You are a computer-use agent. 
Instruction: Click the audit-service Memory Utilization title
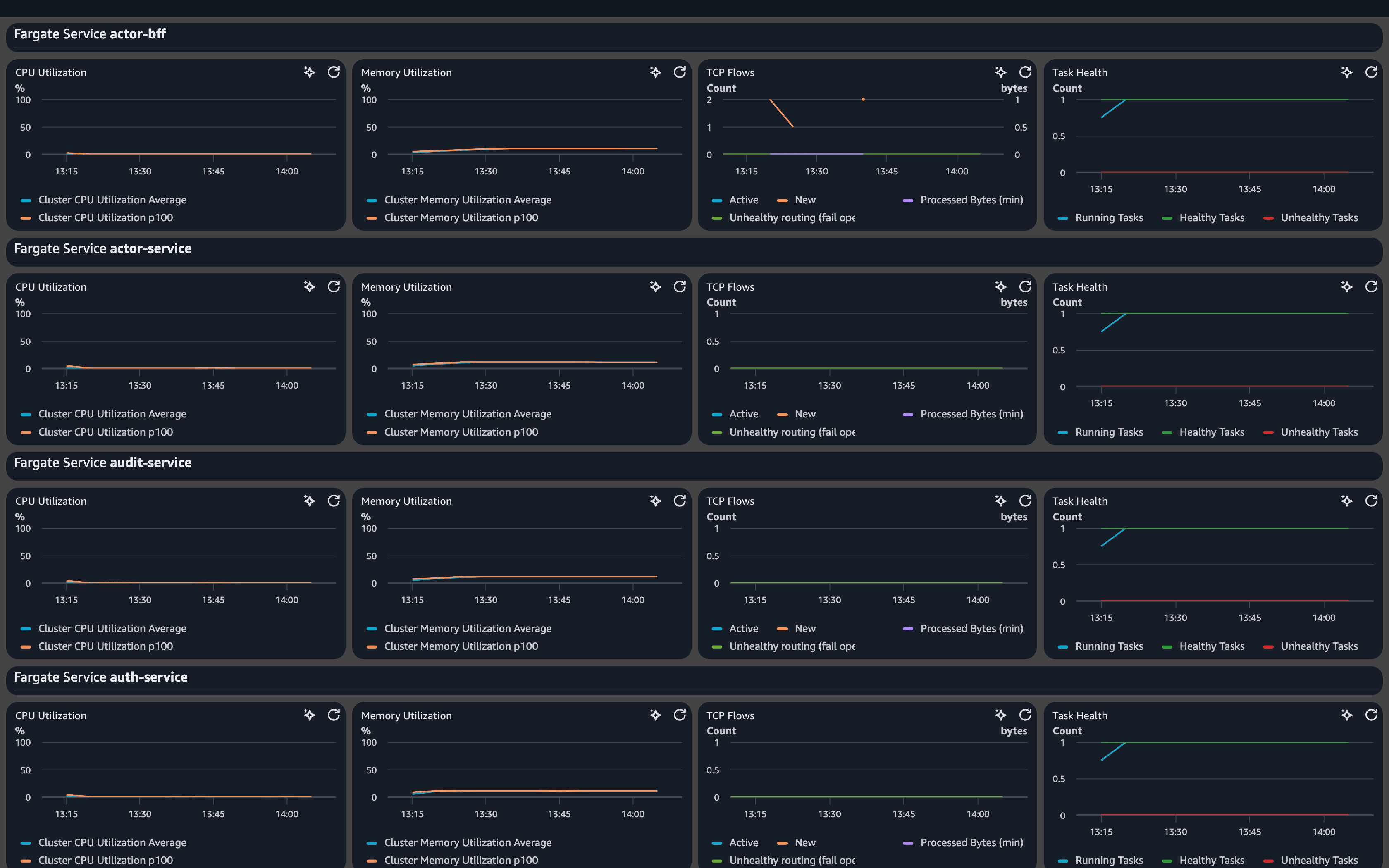[x=406, y=501]
